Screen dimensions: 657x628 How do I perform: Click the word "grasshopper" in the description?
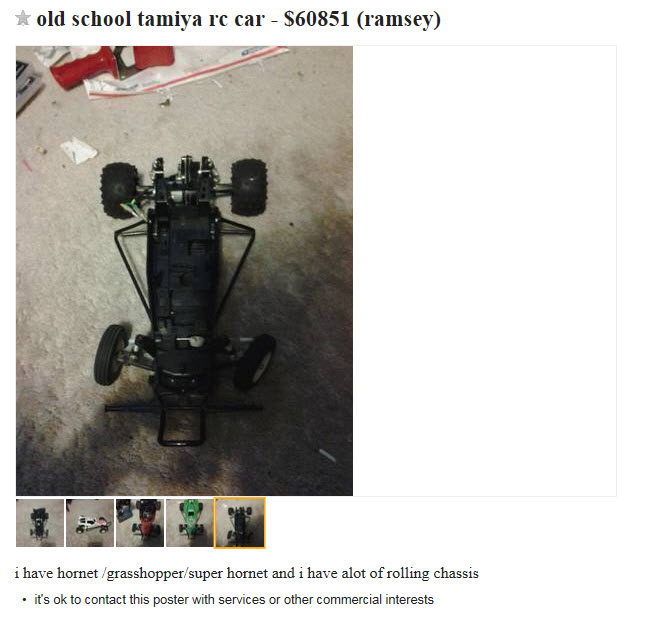(x=145, y=573)
